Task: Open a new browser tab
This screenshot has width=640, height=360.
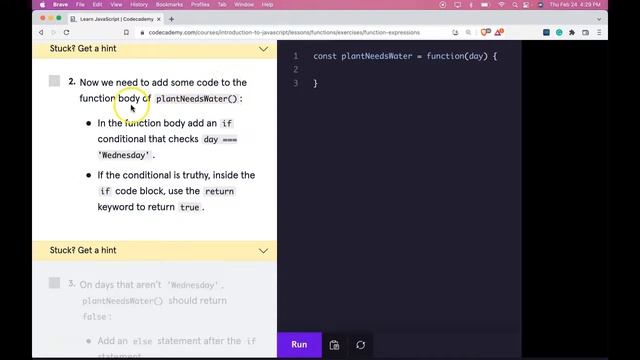Action: [x=171, y=19]
